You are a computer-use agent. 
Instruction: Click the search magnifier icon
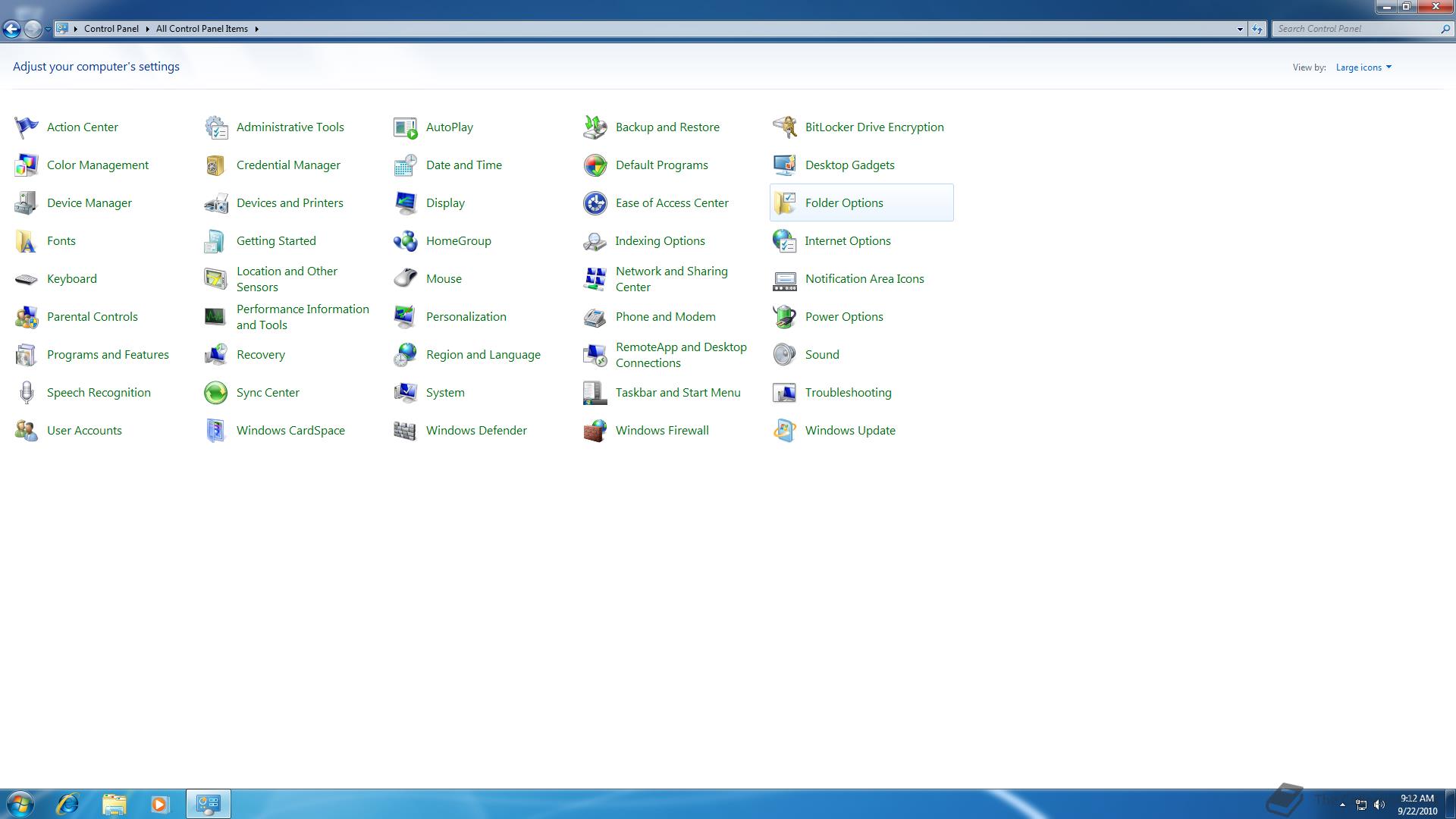coord(1445,29)
